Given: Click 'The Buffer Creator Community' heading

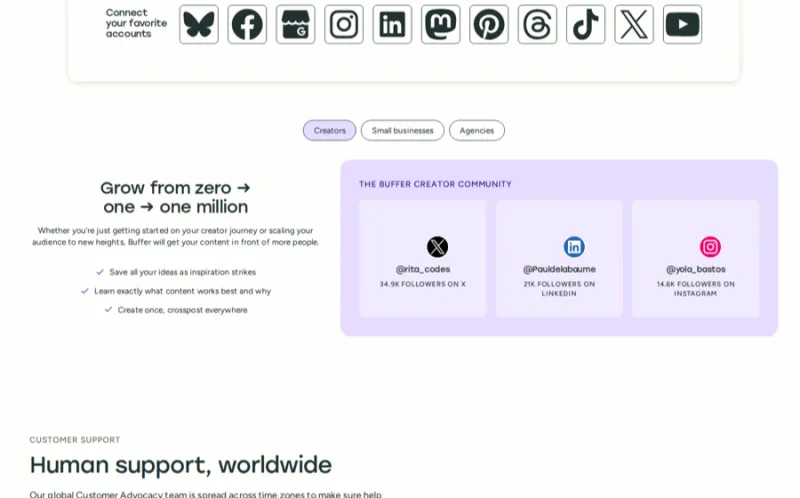Looking at the screenshot, I should tap(435, 184).
